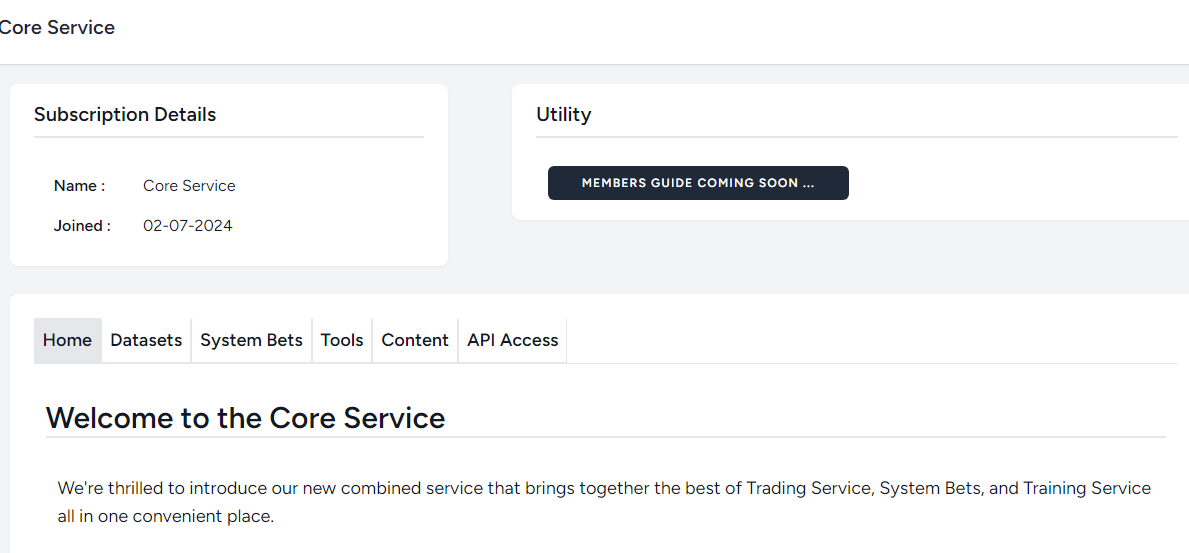
Task: Go to the Tools tab
Action: point(342,340)
